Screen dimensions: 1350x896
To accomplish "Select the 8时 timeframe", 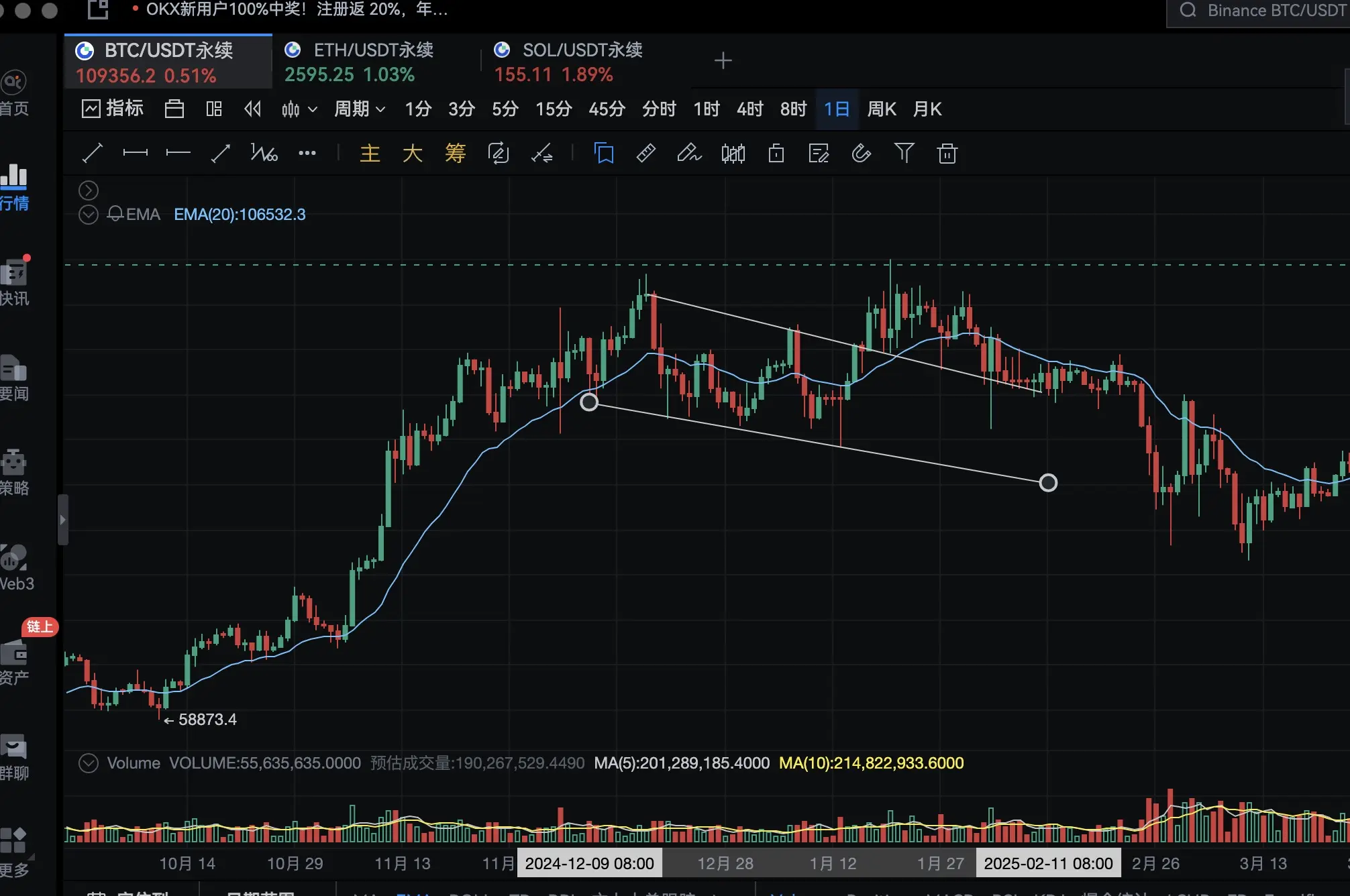I will (x=793, y=109).
